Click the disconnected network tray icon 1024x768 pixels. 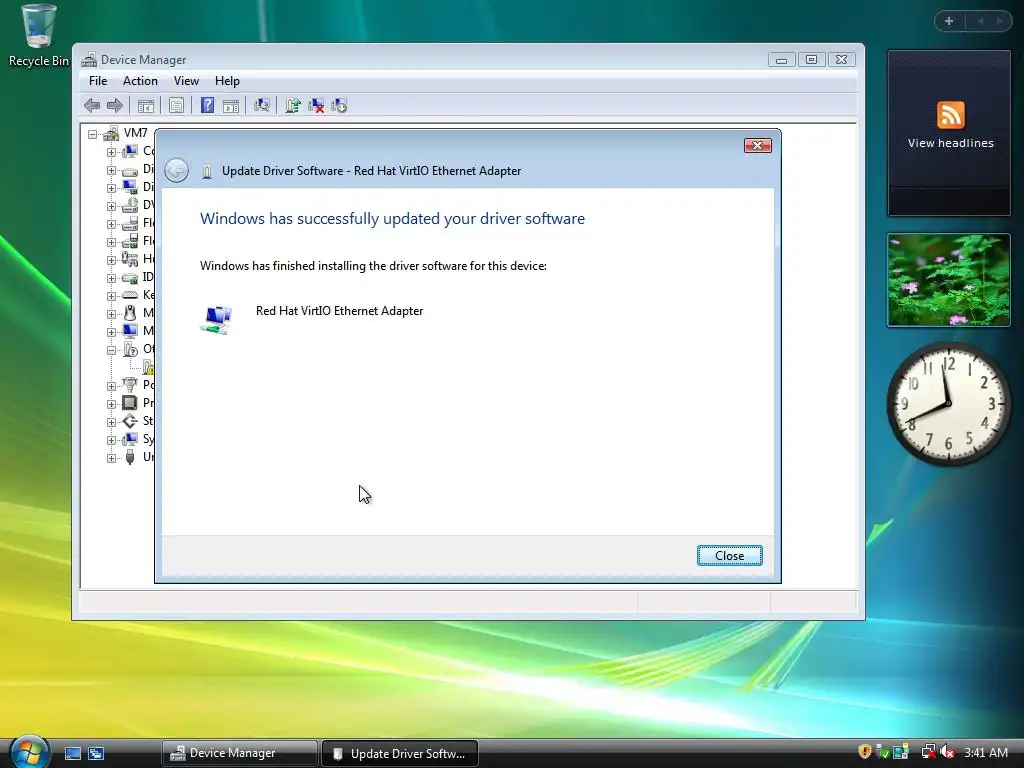[928, 752]
